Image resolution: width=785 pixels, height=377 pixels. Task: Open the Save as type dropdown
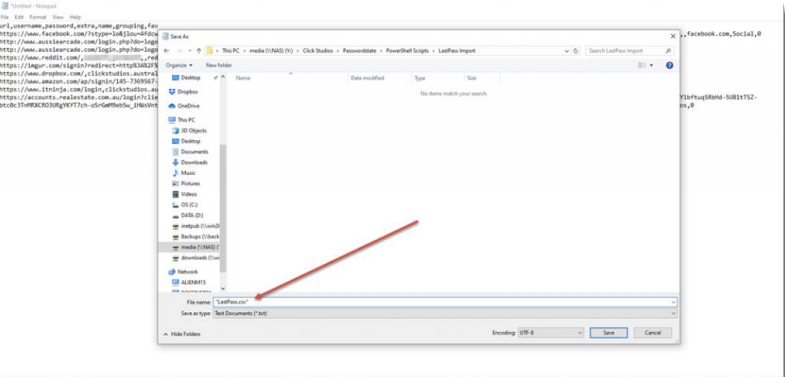click(x=445, y=313)
